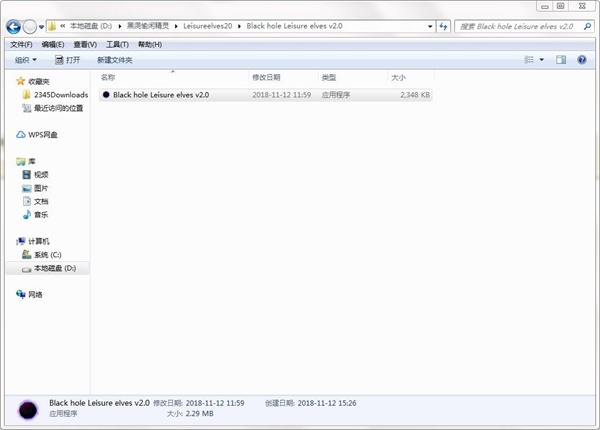Open view options dropdown arrow
Screen dimensions: 600x430
[541, 60]
